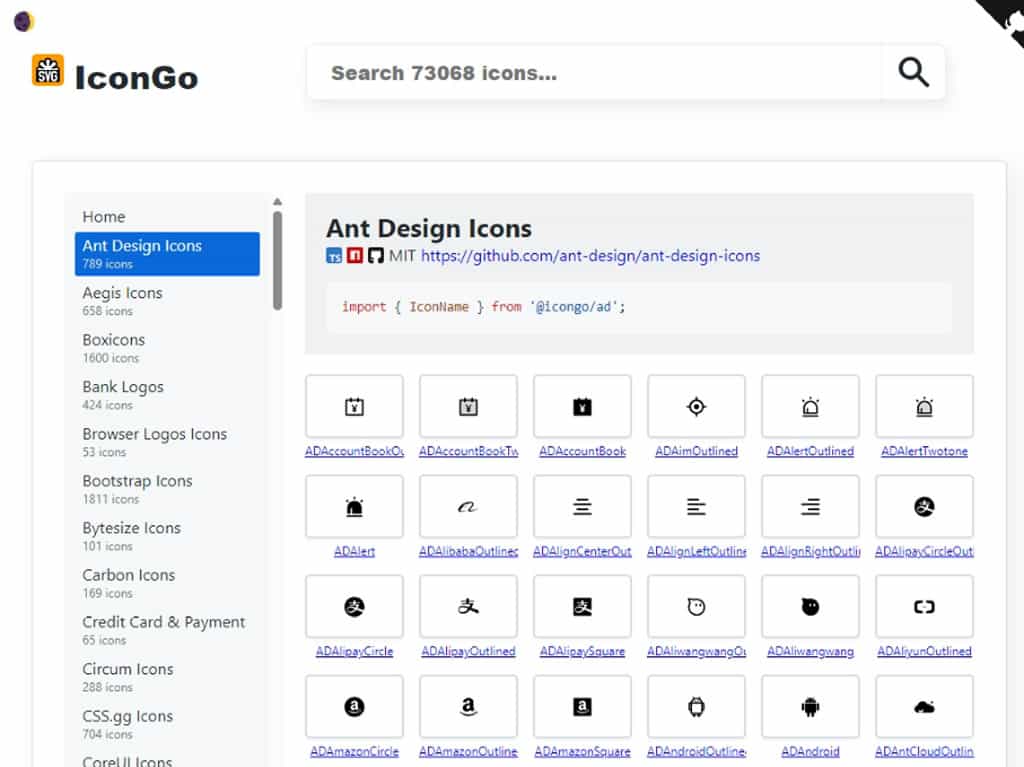Open the ADAmazonOutlined icon tile
This screenshot has width=1024, height=767.
(x=468, y=706)
